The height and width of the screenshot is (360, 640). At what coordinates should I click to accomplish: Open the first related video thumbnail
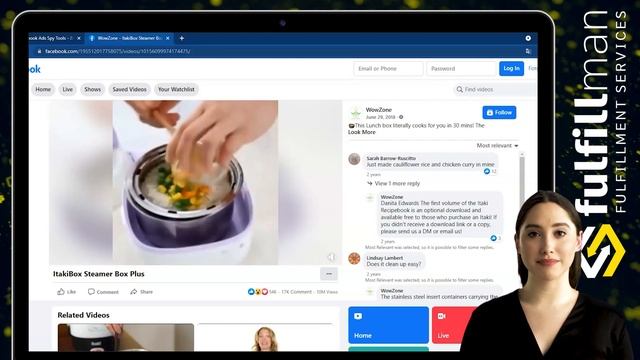point(126,337)
